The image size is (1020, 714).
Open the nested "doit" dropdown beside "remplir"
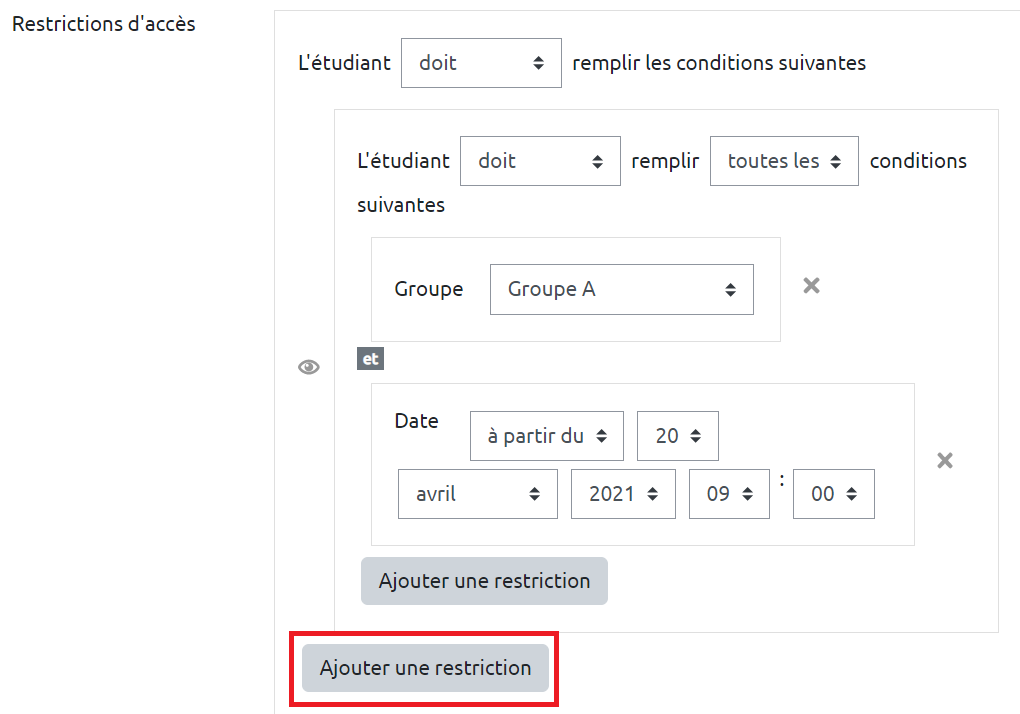point(540,161)
